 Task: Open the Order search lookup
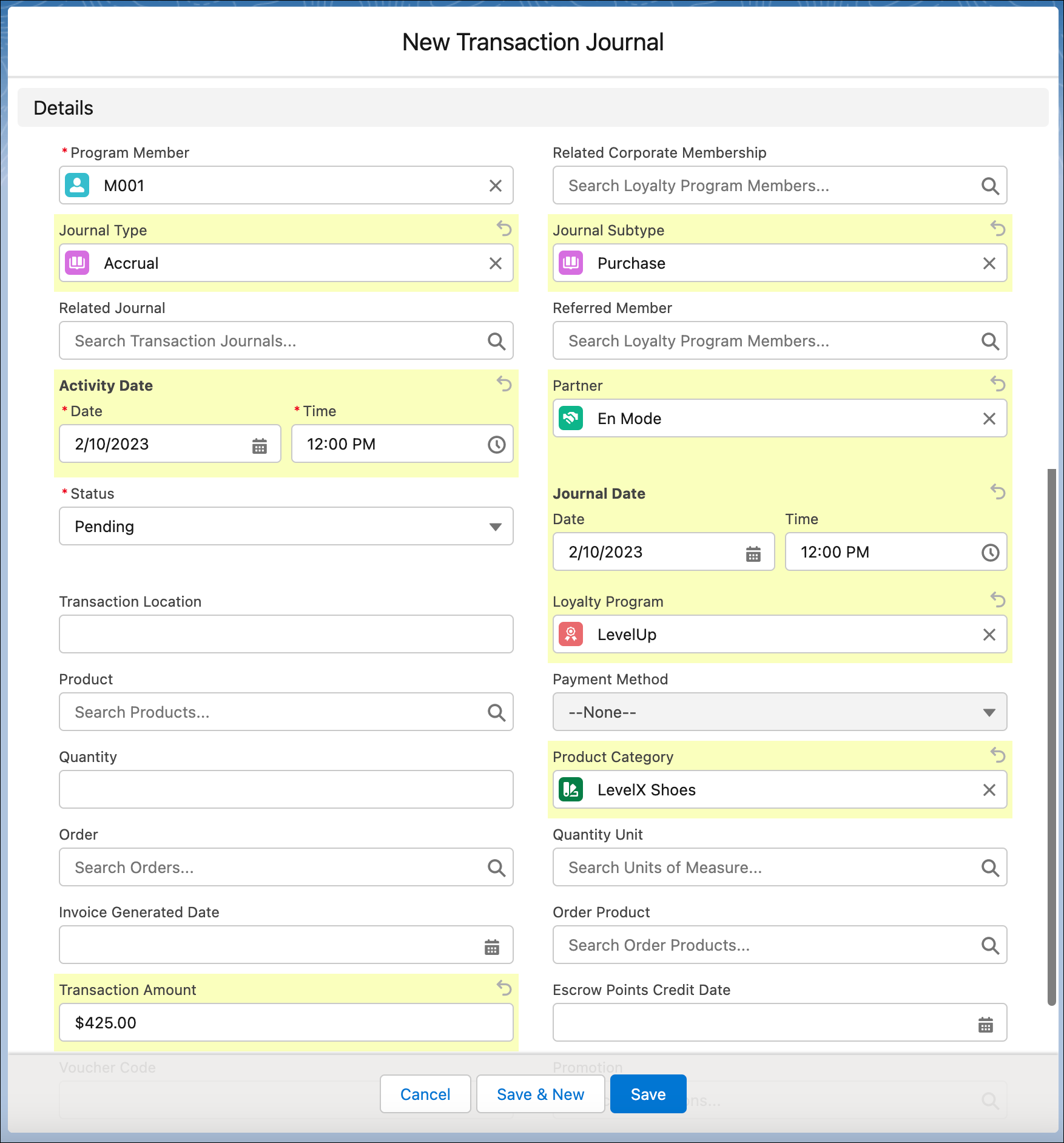pos(286,868)
